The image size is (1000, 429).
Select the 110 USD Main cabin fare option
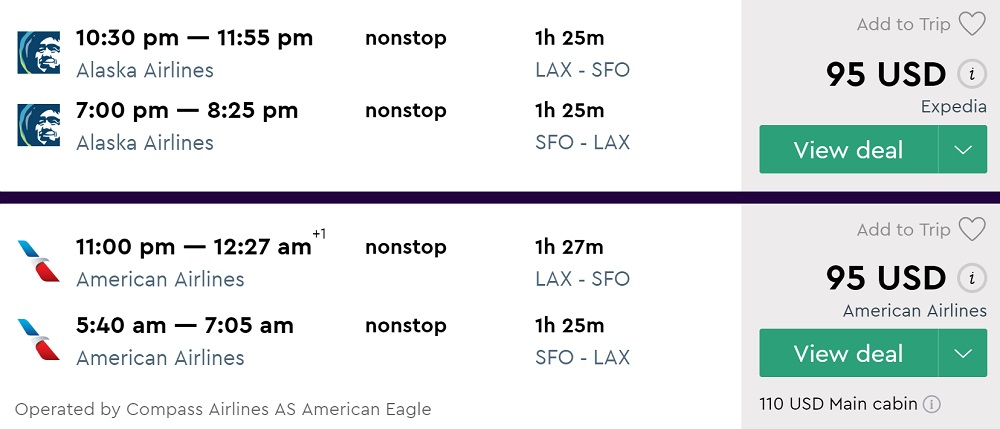pos(838,405)
